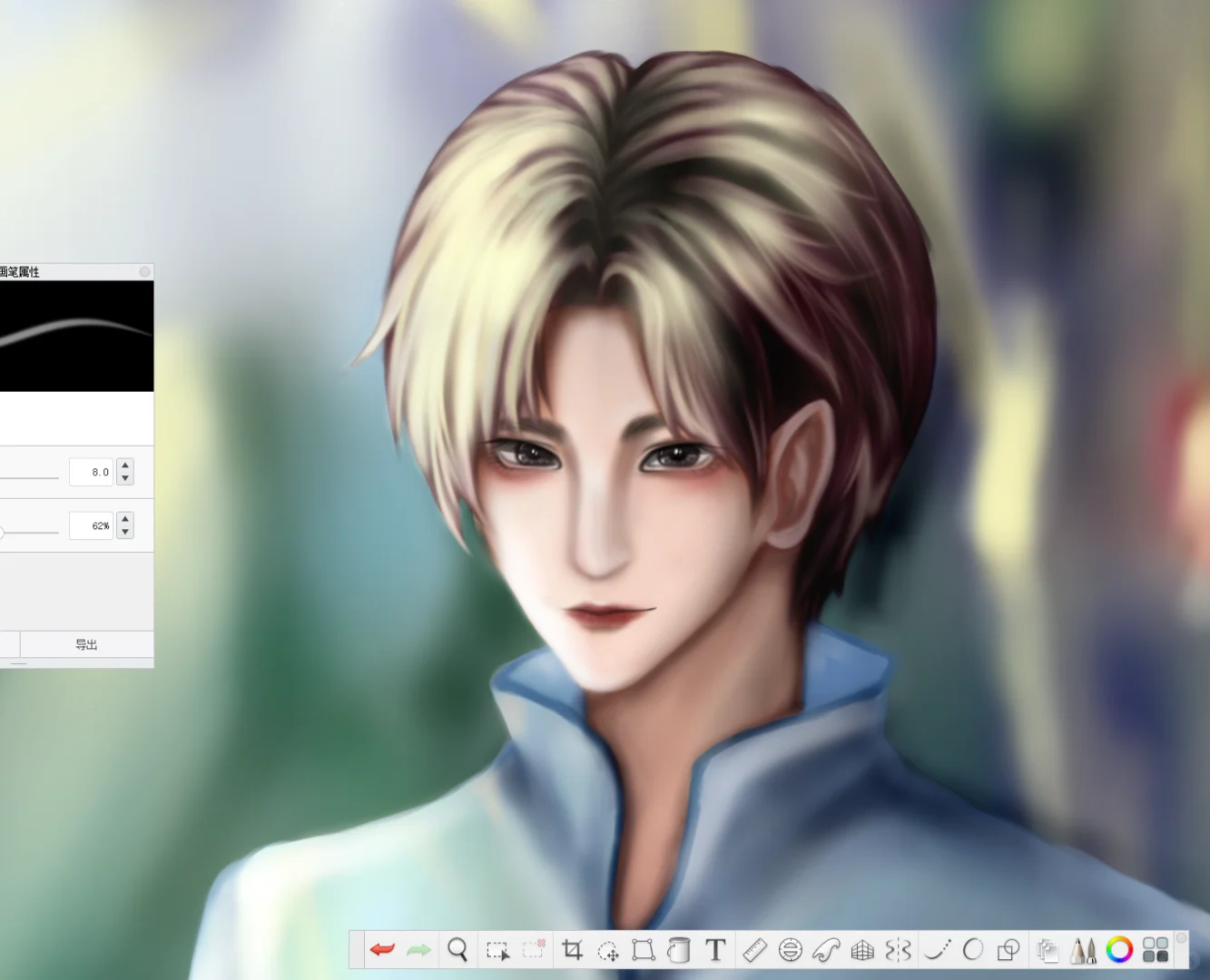Enable the perspective grid tool

pos(862,950)
